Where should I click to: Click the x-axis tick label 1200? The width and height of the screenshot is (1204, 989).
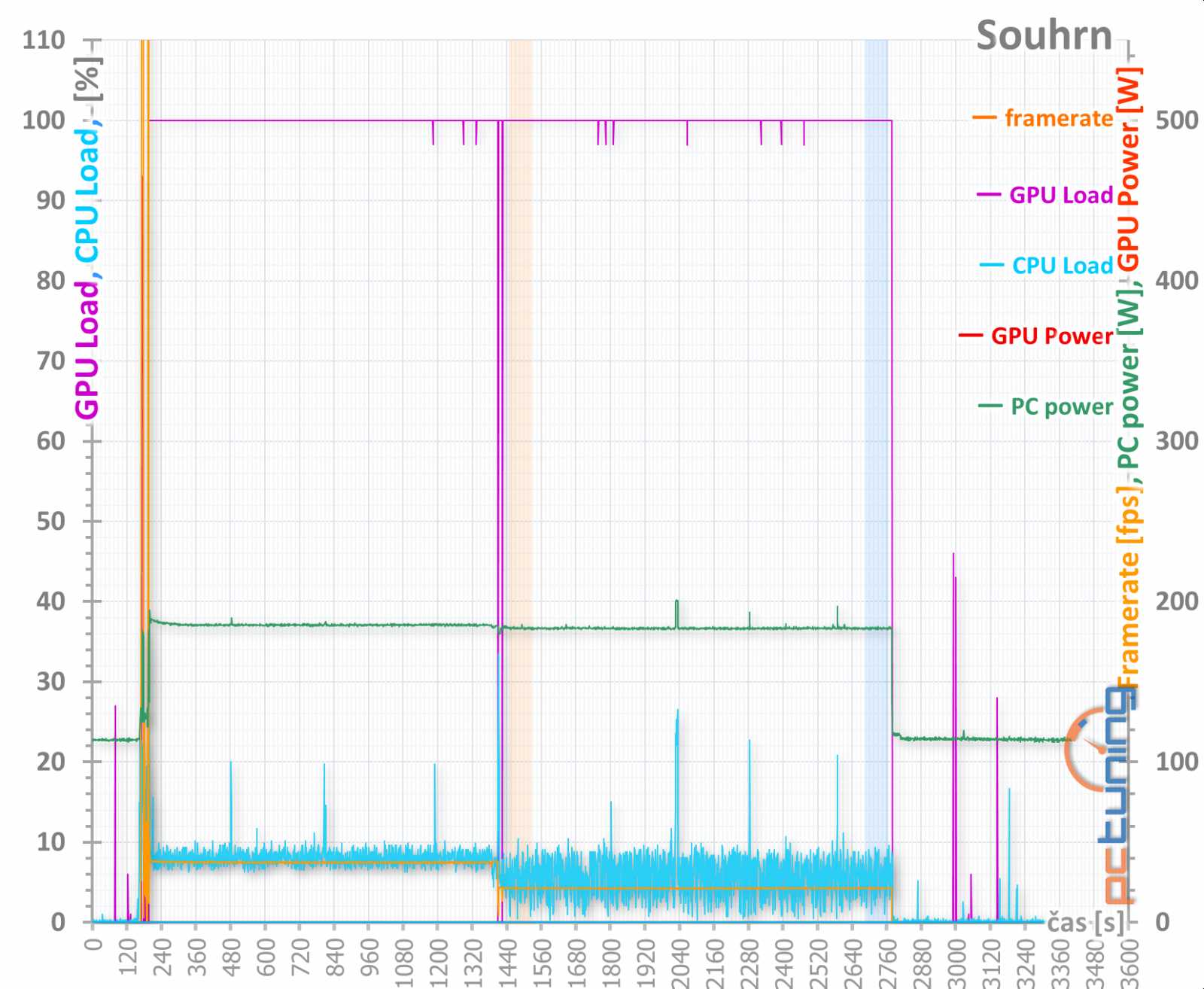coord(438,964)
